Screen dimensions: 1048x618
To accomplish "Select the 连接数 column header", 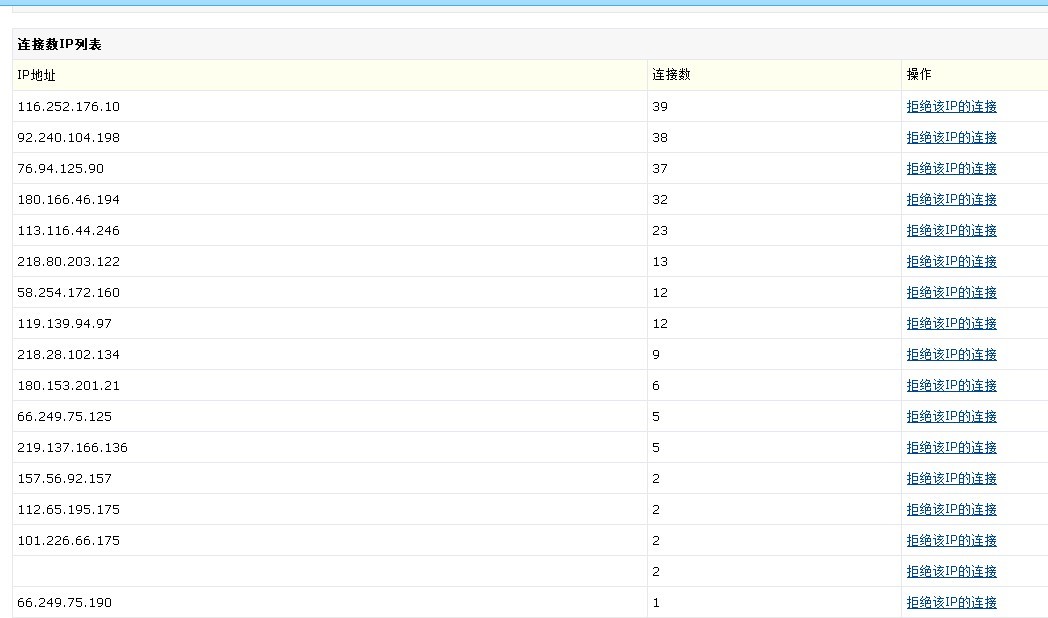I will tap(671, 75).
